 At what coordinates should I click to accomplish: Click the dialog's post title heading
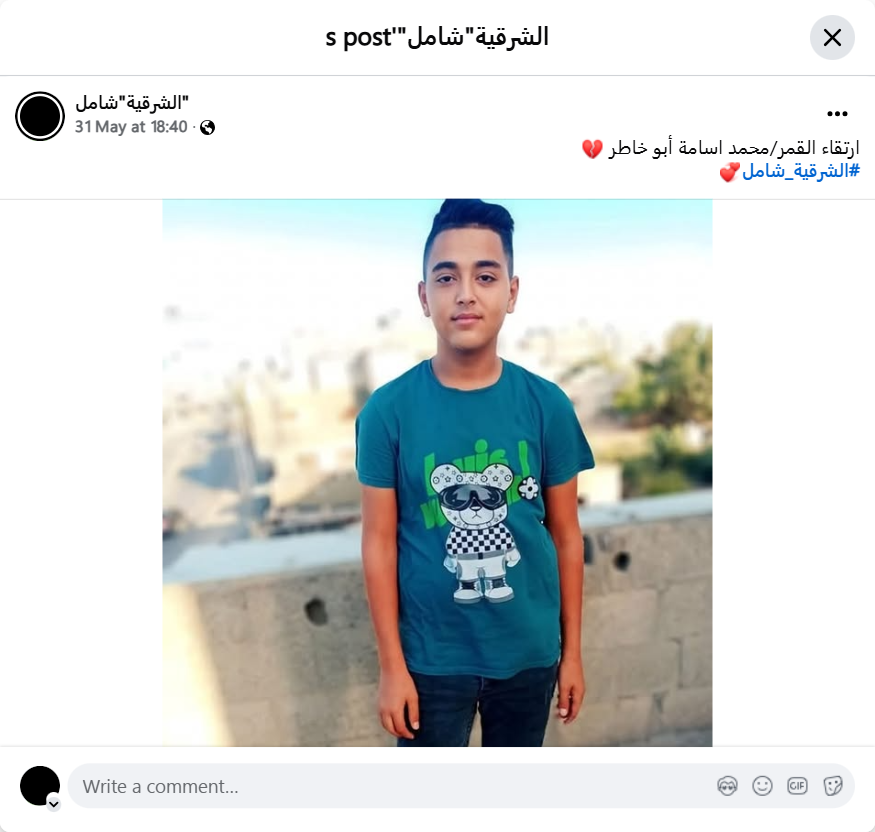pos(437,37)
